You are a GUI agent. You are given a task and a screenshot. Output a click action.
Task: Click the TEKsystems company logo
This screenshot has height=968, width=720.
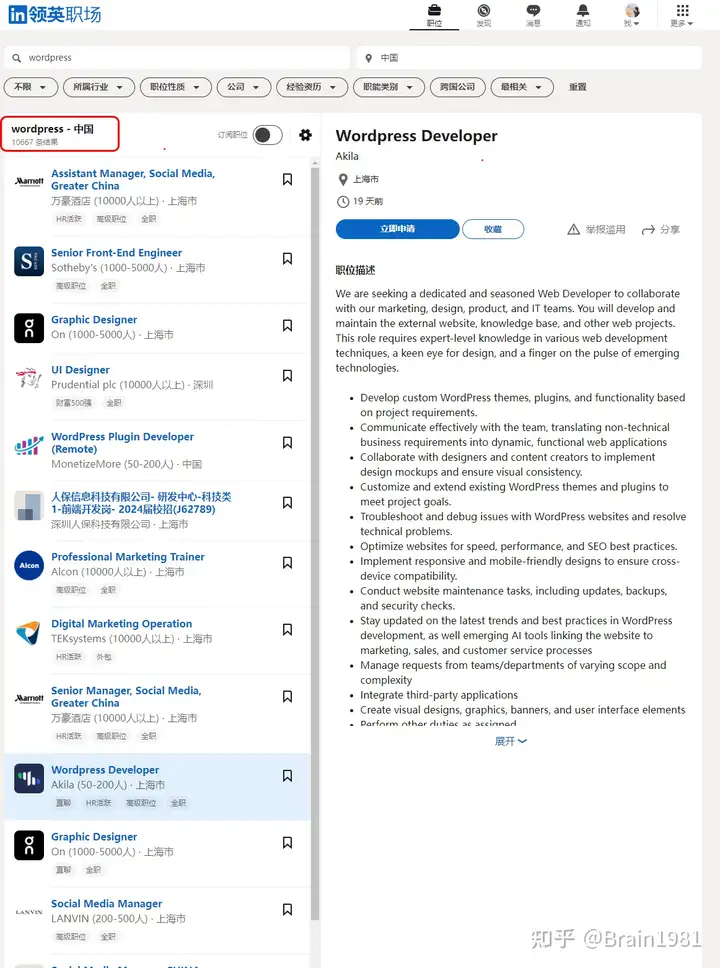tap(29, 632)
